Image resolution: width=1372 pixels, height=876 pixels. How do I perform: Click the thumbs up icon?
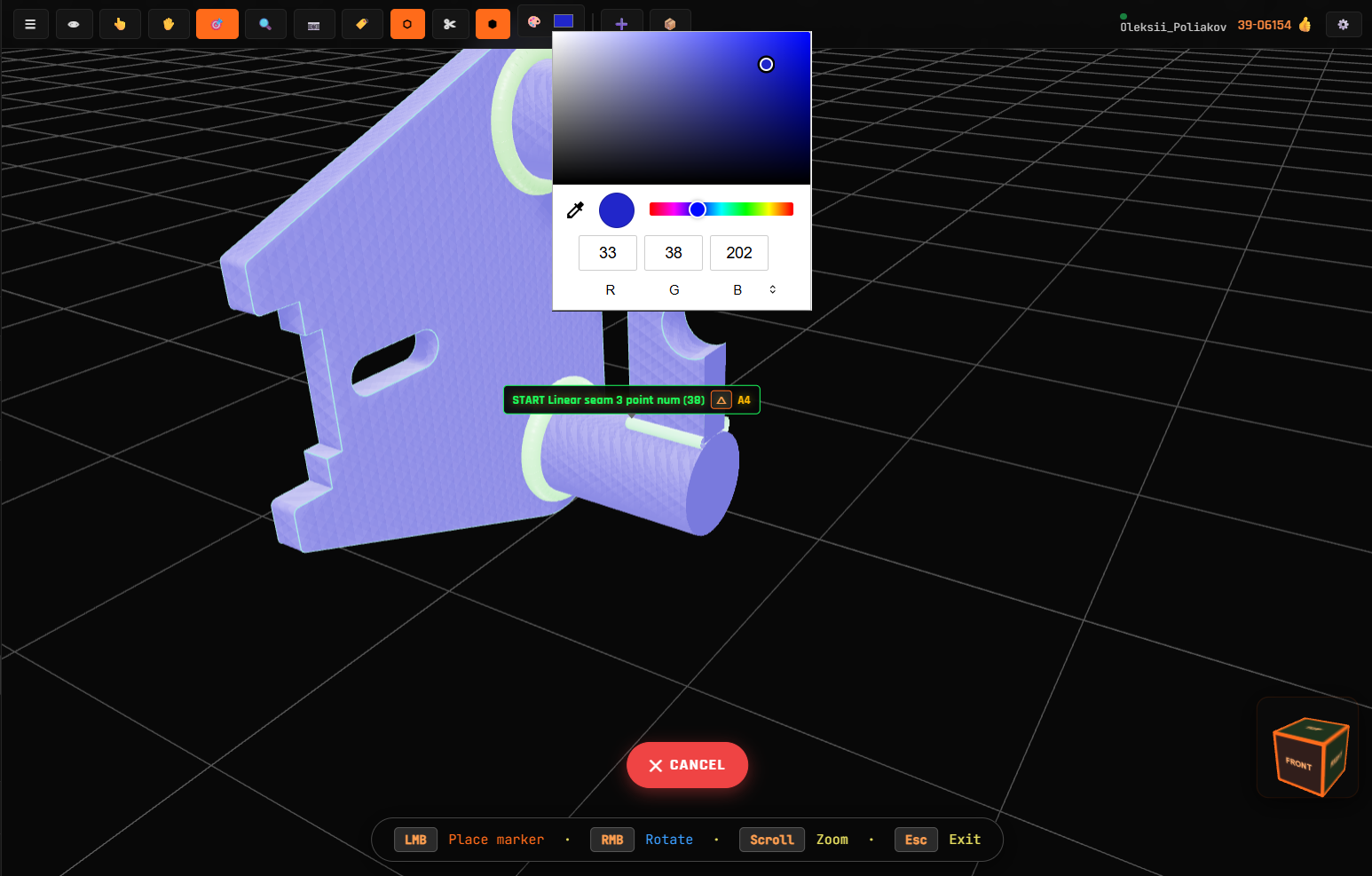[x=1305, y=25]
